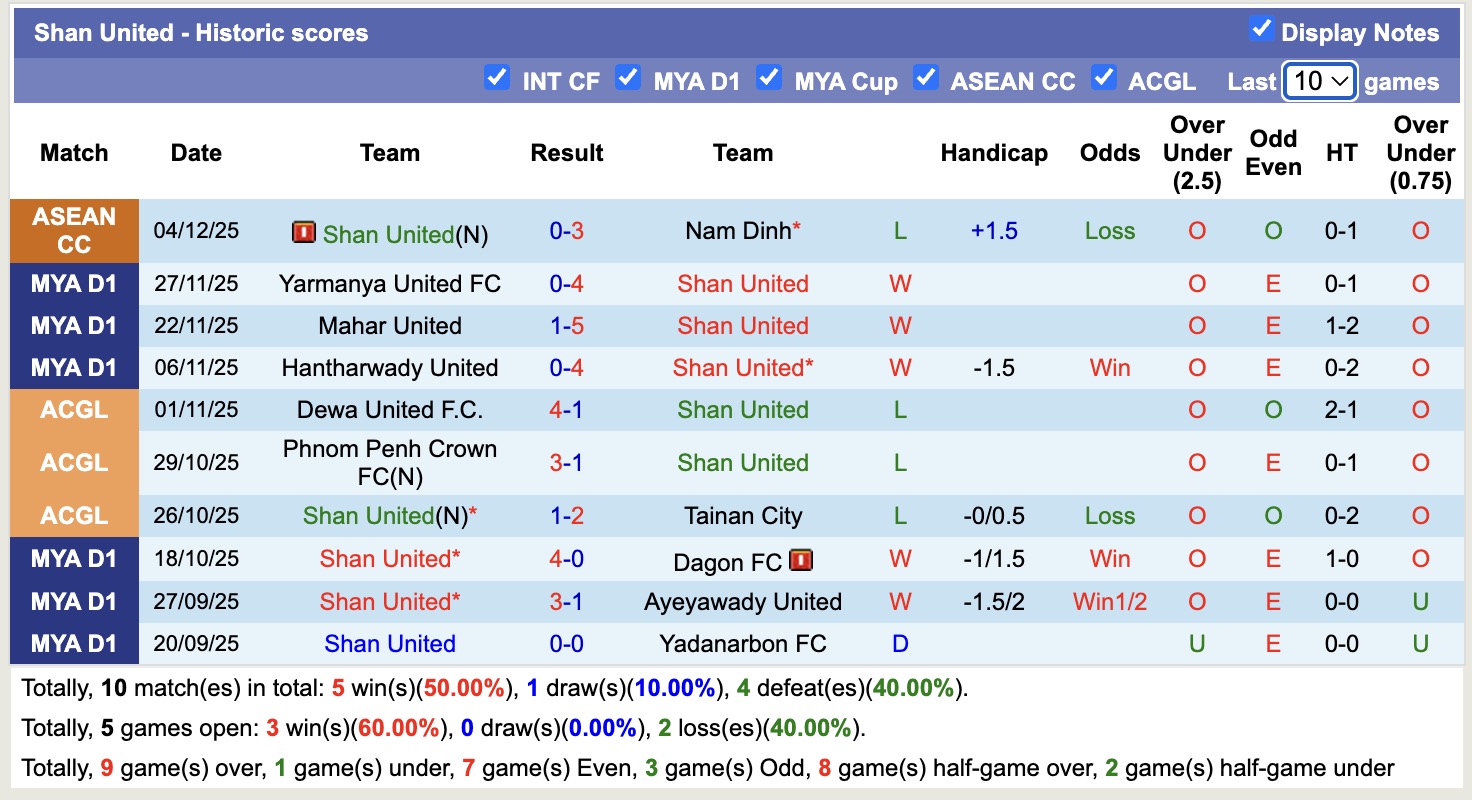The height and width of the screenshot is (800, 1472).
Task: Open Hantharwady United team link
Action: click(390, 368)
